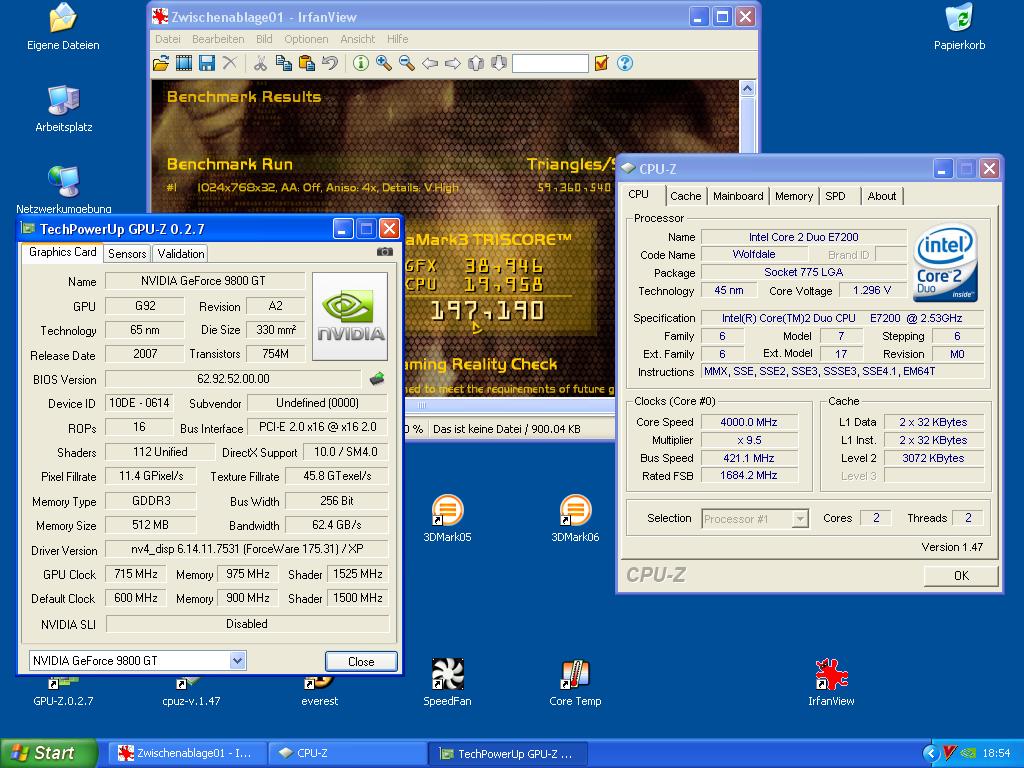Image resolution: width=1024 pixels, height=768 pixels.
Task: Open the Datei menu in IrfanView
Action: [167, 39]
